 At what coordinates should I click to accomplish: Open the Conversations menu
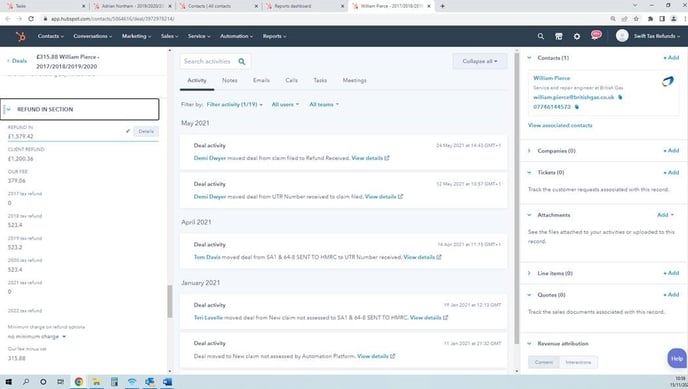(x=93, y=36)
